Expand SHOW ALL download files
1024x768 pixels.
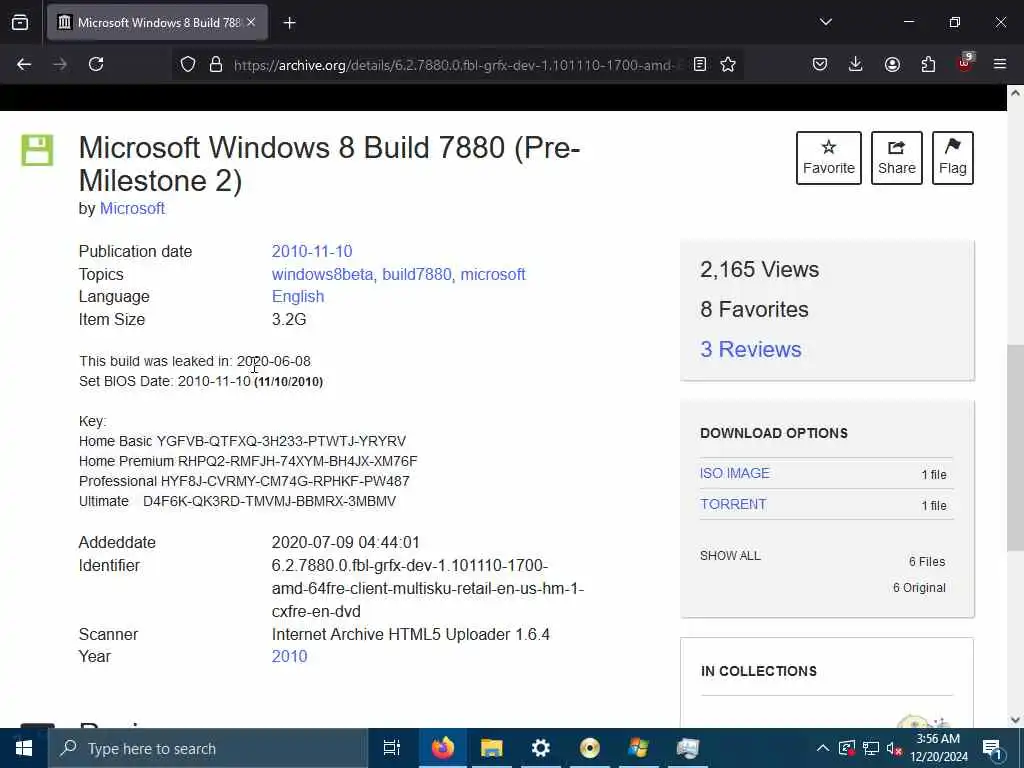(730, 556)
